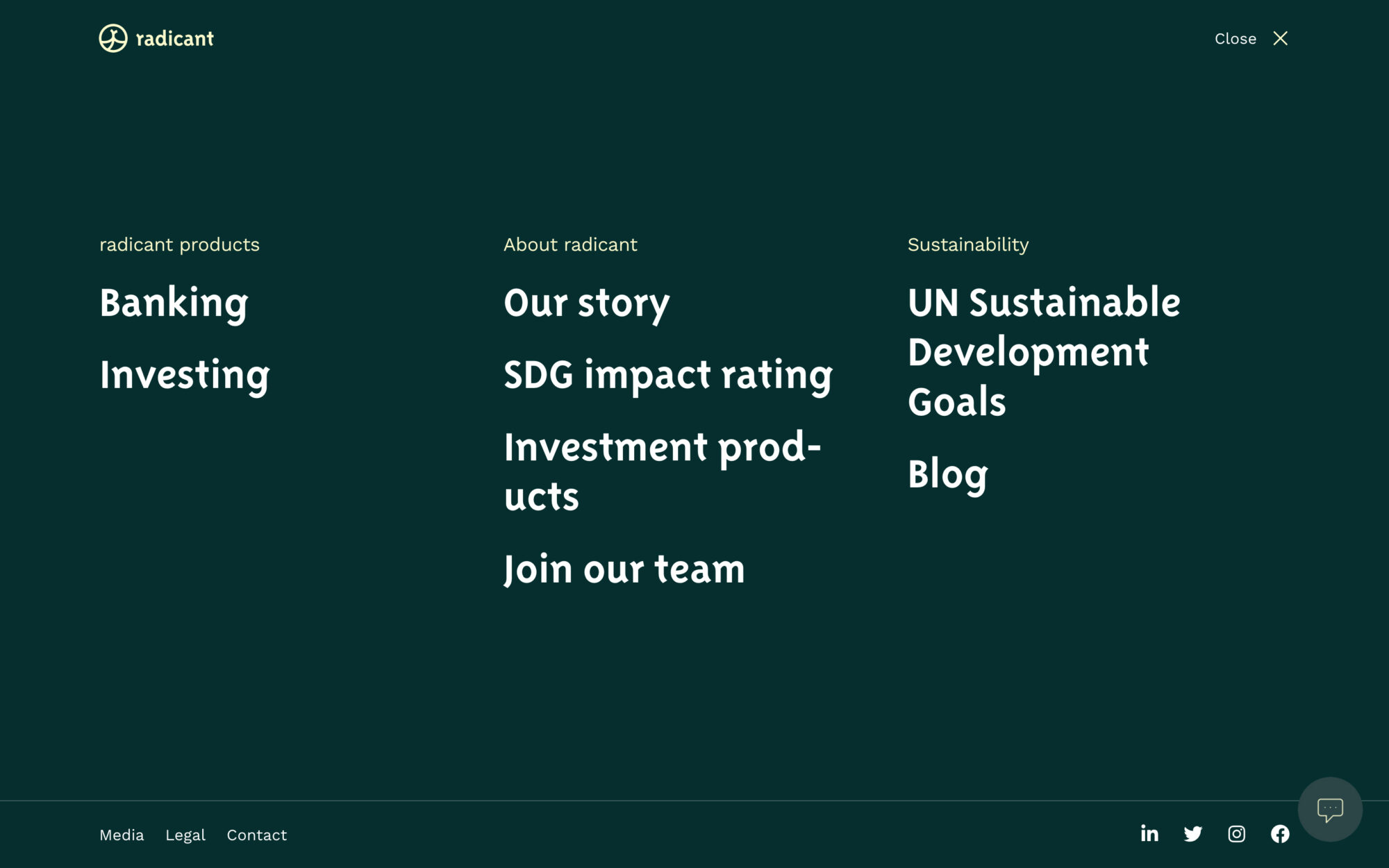Select Join our team link
The width and height of the screenshot is (1389, 868).
[624, 569]
